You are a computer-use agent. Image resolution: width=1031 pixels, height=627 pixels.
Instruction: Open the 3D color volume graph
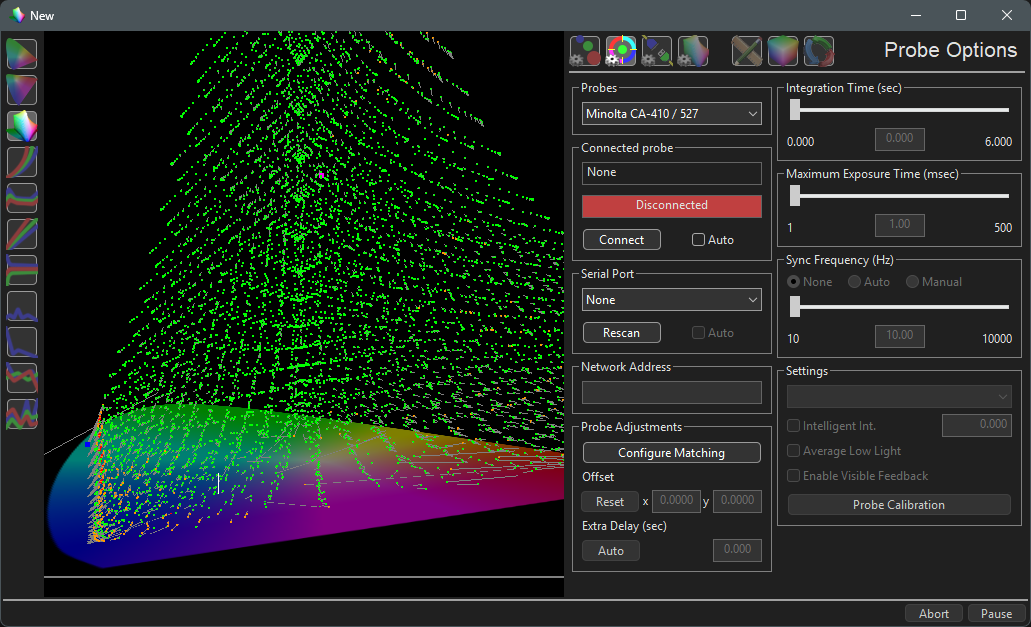click(22, 126)
